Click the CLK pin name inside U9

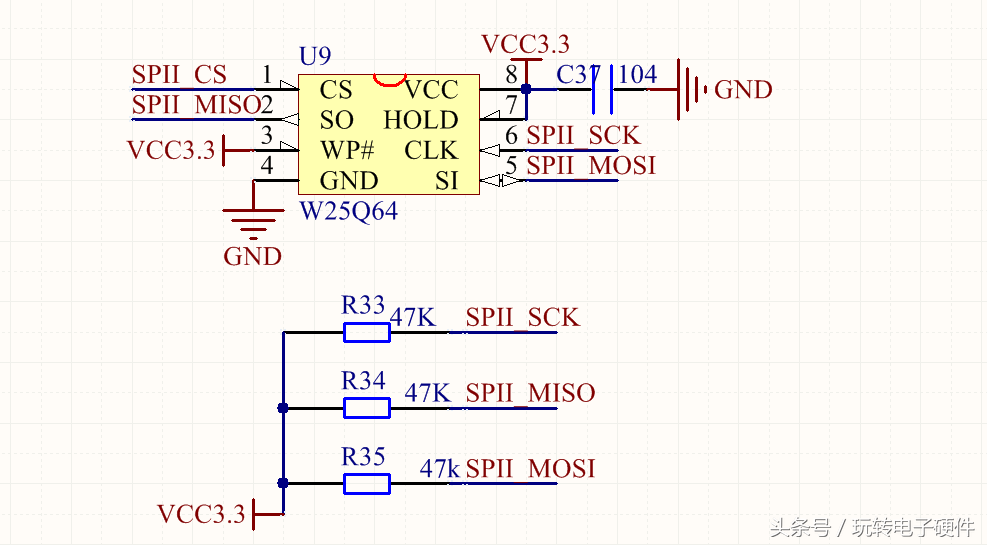(431, 150)
